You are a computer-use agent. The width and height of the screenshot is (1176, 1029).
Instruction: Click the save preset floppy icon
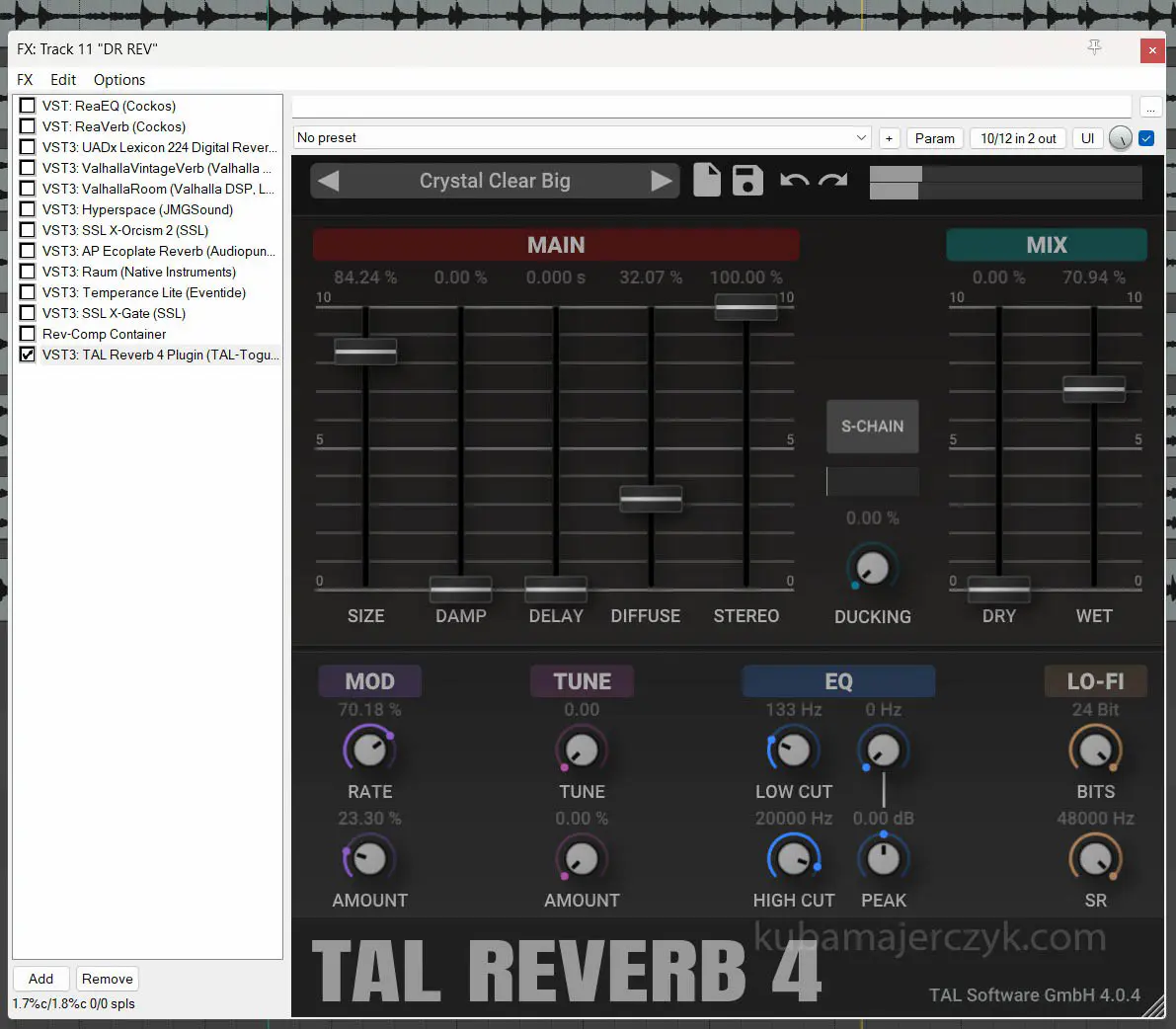click(747, 181)
